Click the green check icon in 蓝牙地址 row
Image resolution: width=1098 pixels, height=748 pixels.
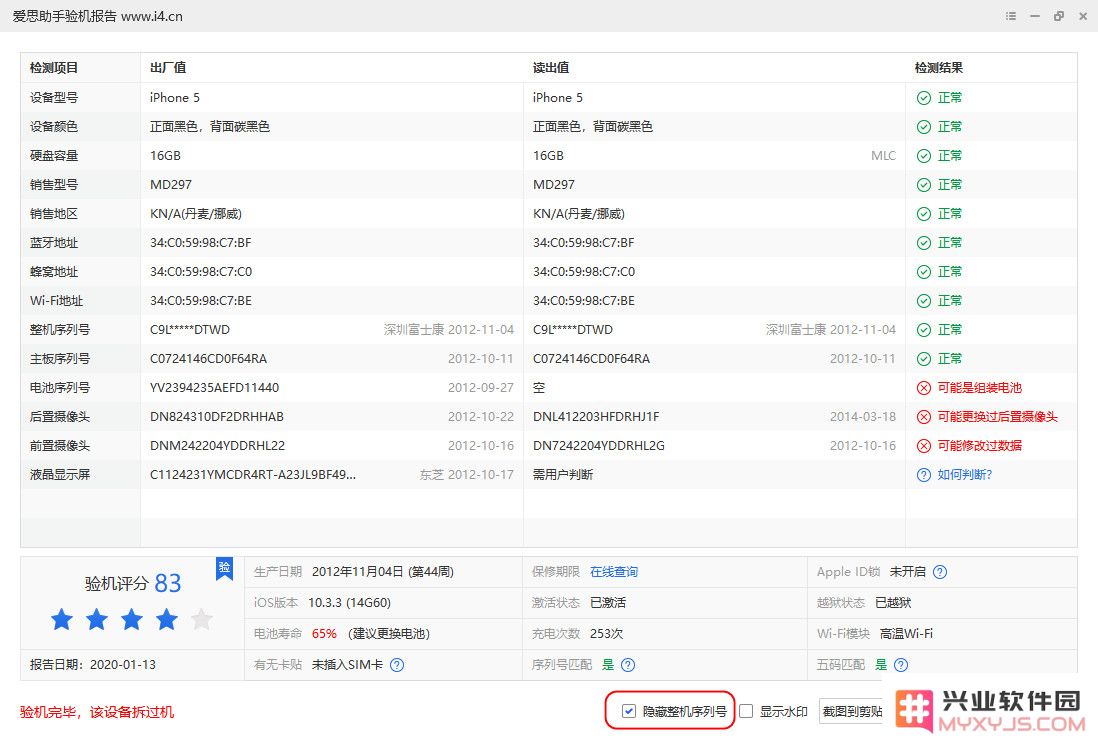click(924, 243)
